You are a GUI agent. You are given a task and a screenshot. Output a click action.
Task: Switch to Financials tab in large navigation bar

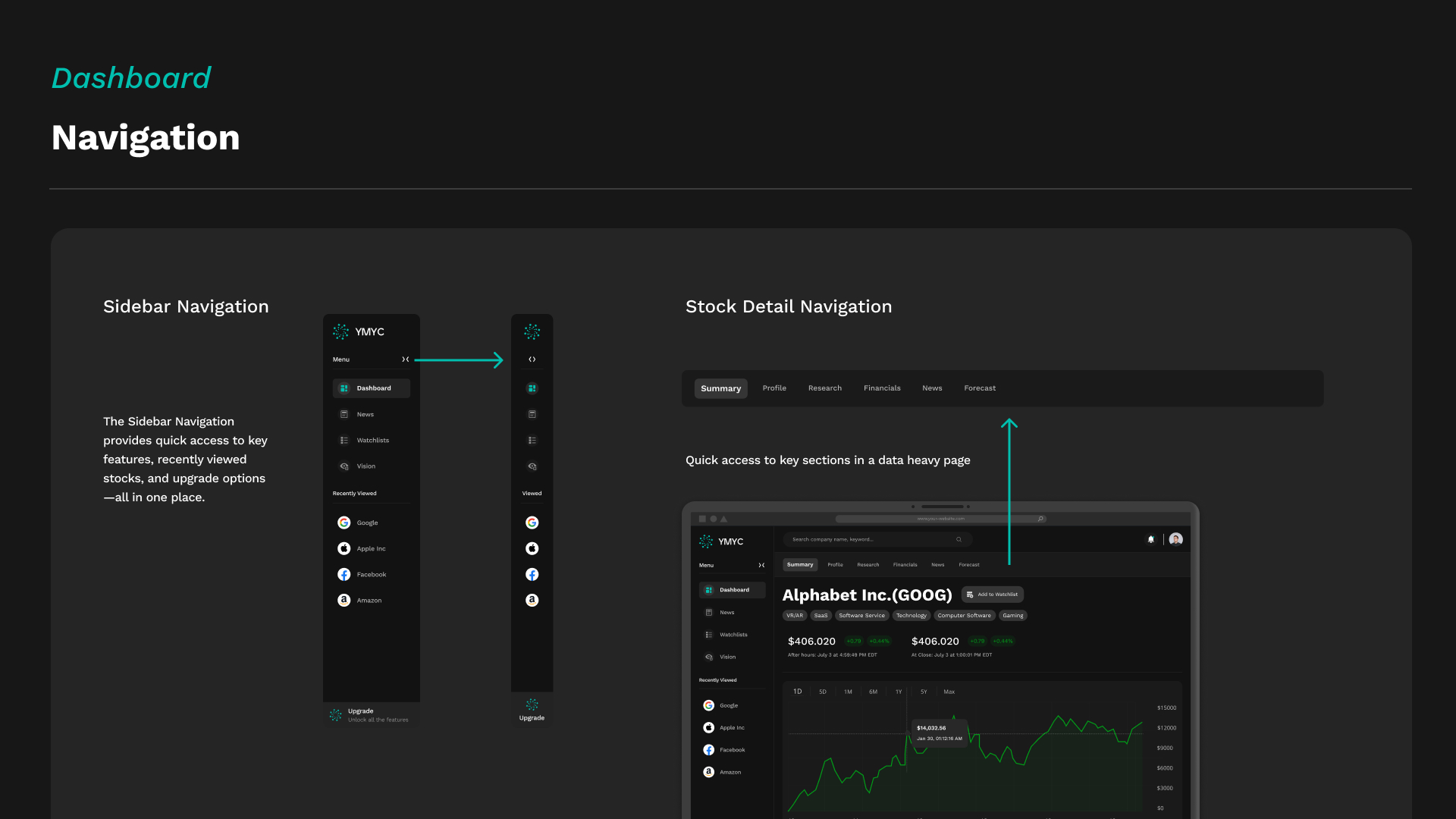point(882,388)
